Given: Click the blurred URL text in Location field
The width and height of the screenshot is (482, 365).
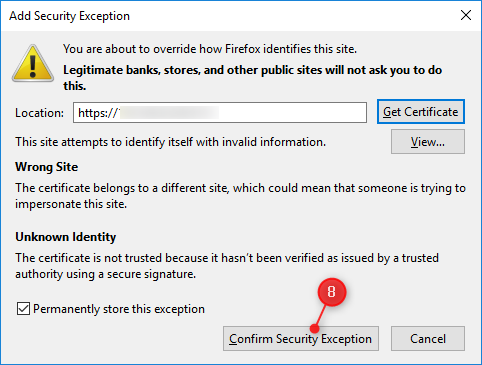Looking at the screenshot, I should click(169, 113).
